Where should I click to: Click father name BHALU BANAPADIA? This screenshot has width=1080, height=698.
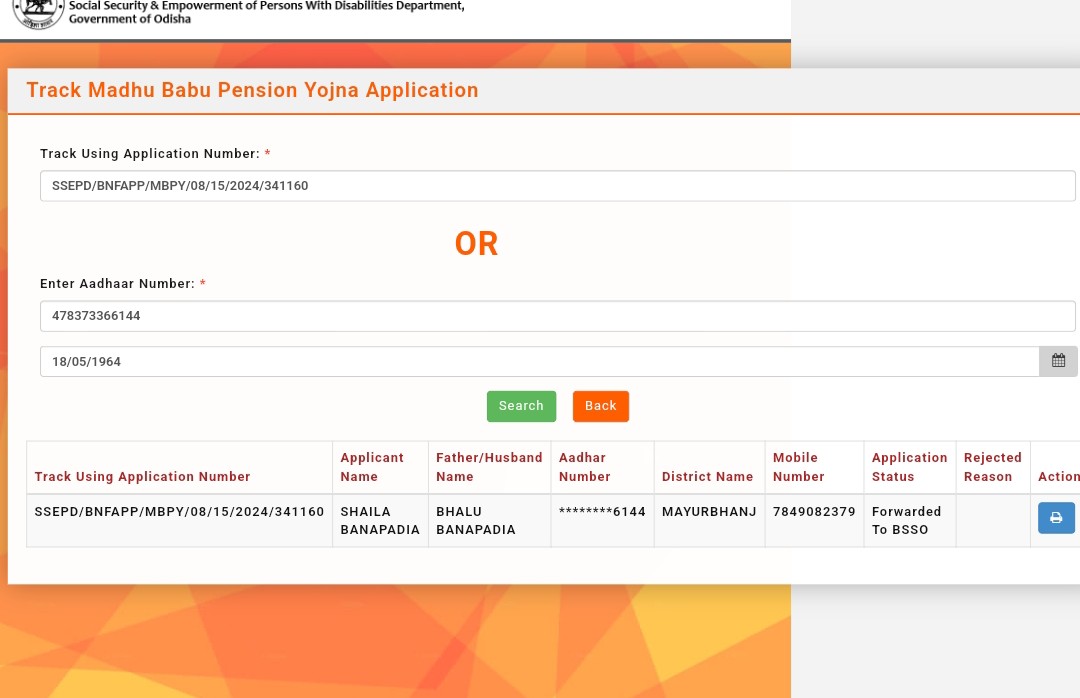pos(475,521)
